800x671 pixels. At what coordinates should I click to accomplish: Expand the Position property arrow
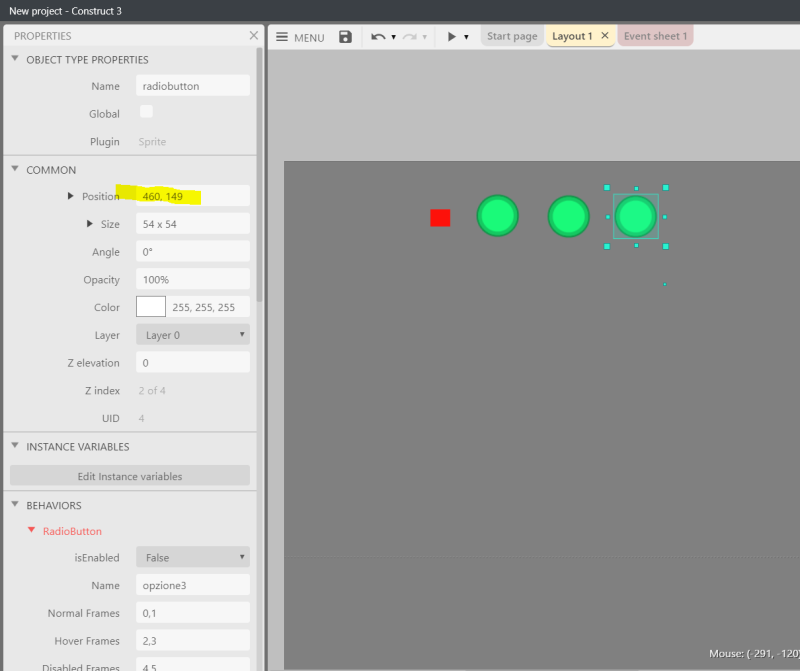70,196
